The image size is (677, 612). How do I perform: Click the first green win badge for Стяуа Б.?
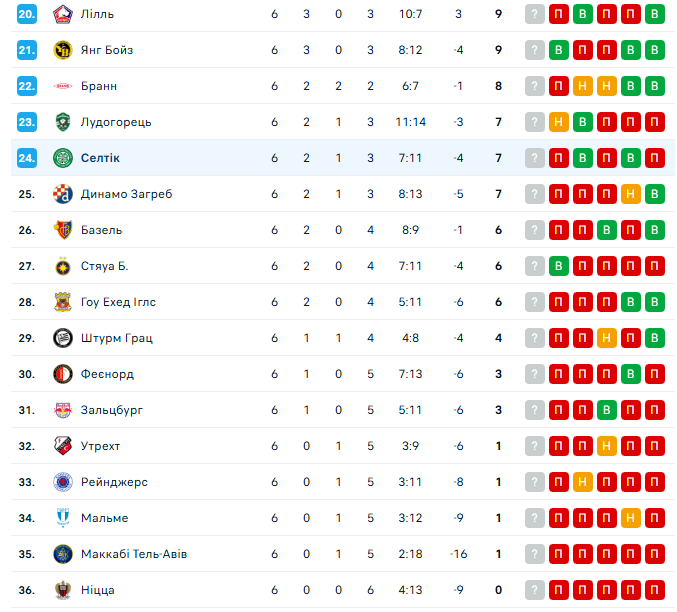pos(559,266)
